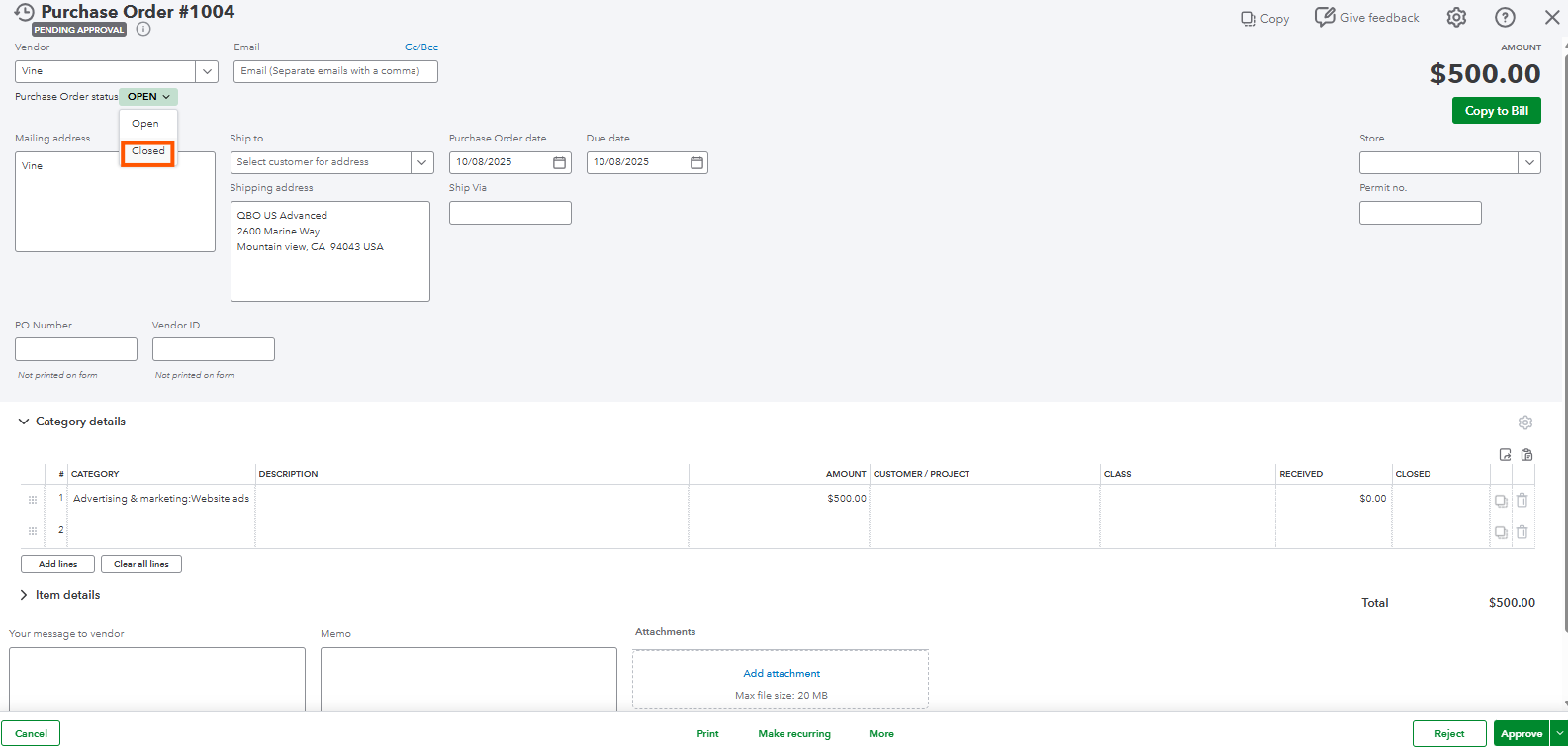Expand the Item details section
The width and height of the screenshot is (1568, 750).
(x=24, y=595)
